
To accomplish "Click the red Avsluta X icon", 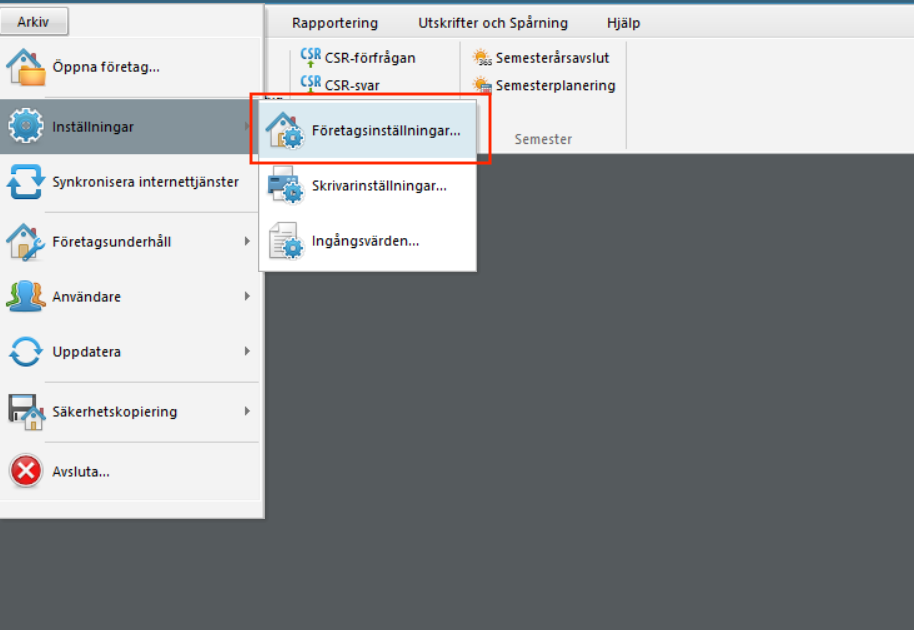I will [x=26, y=471].
